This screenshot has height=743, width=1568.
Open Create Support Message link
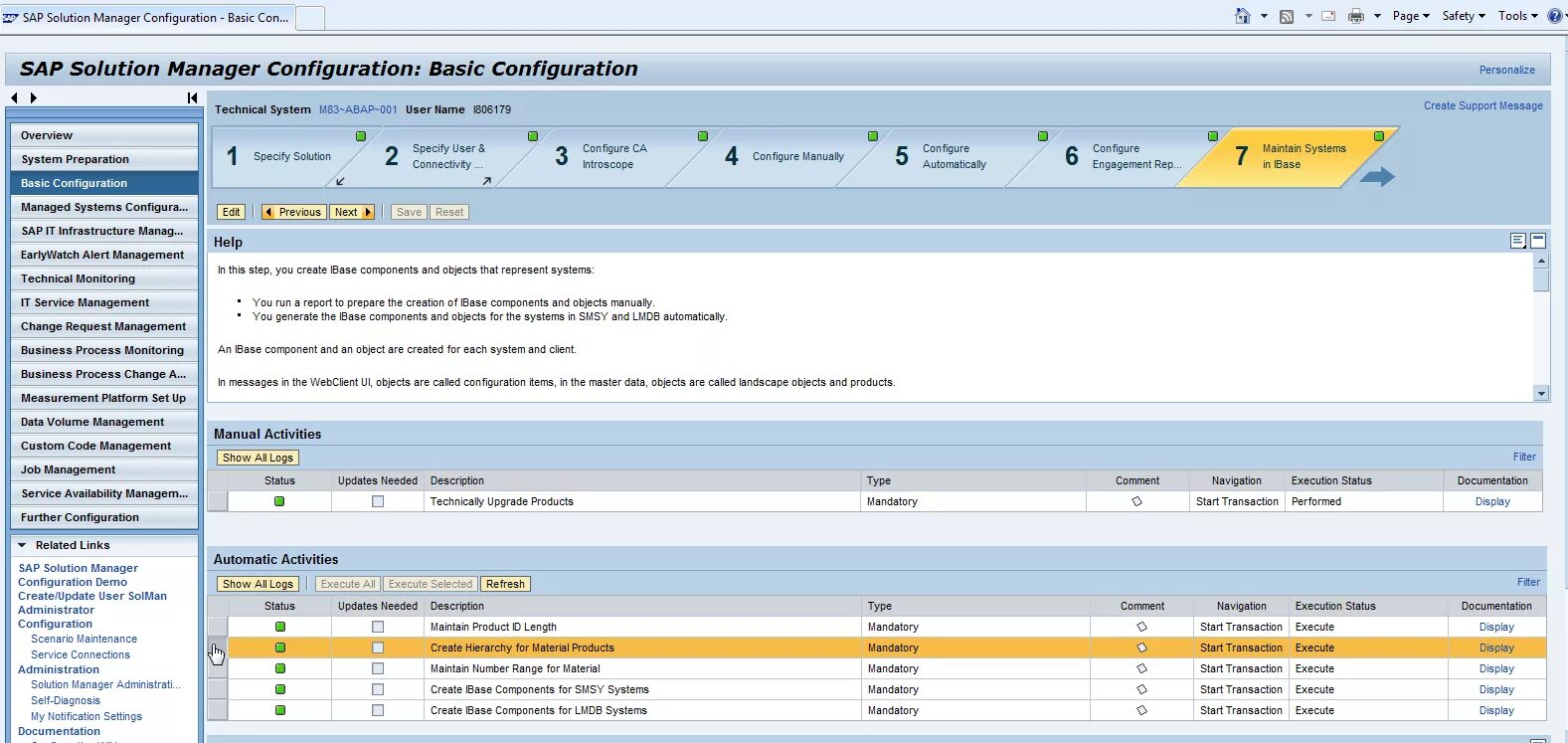(x=1482, y=105)
